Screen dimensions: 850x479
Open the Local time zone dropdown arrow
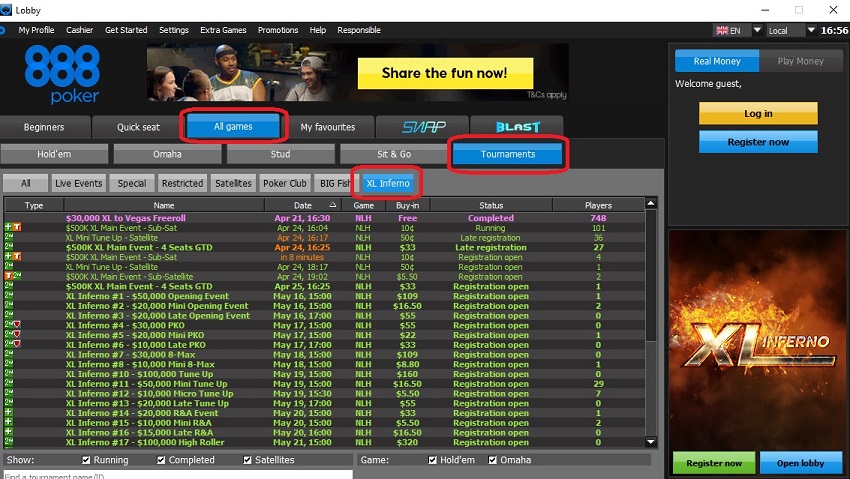(811, 30)
